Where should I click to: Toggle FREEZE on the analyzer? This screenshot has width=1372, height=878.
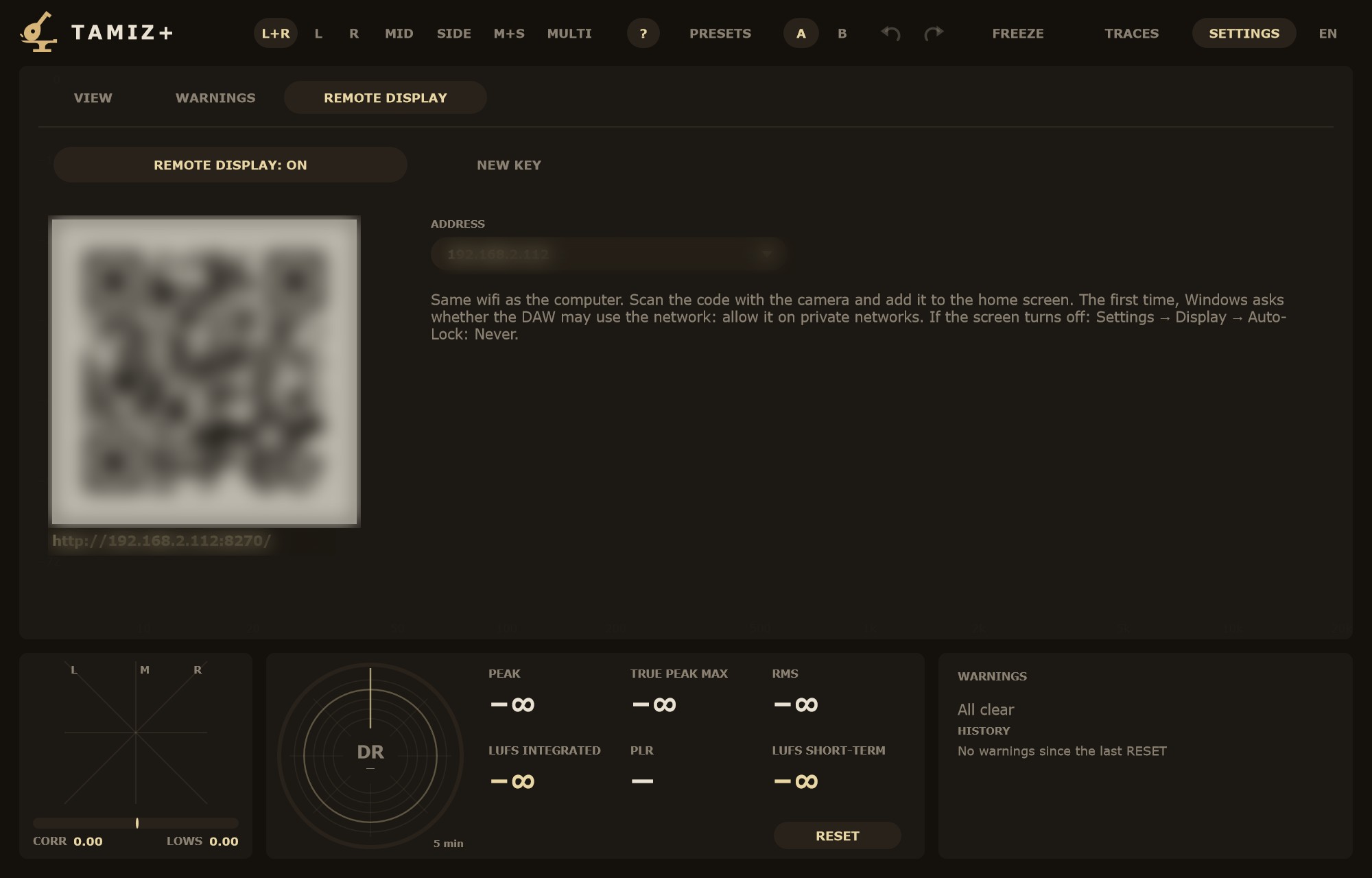click(x=1018, y=33)
